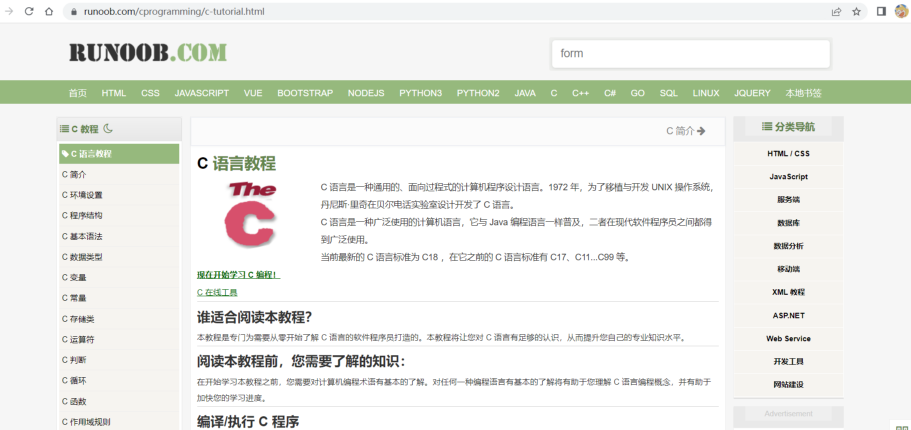Screen dimensions: 911x430
Task: Open NODEJS in navigation bar
Action: click(x=366, y=93)
